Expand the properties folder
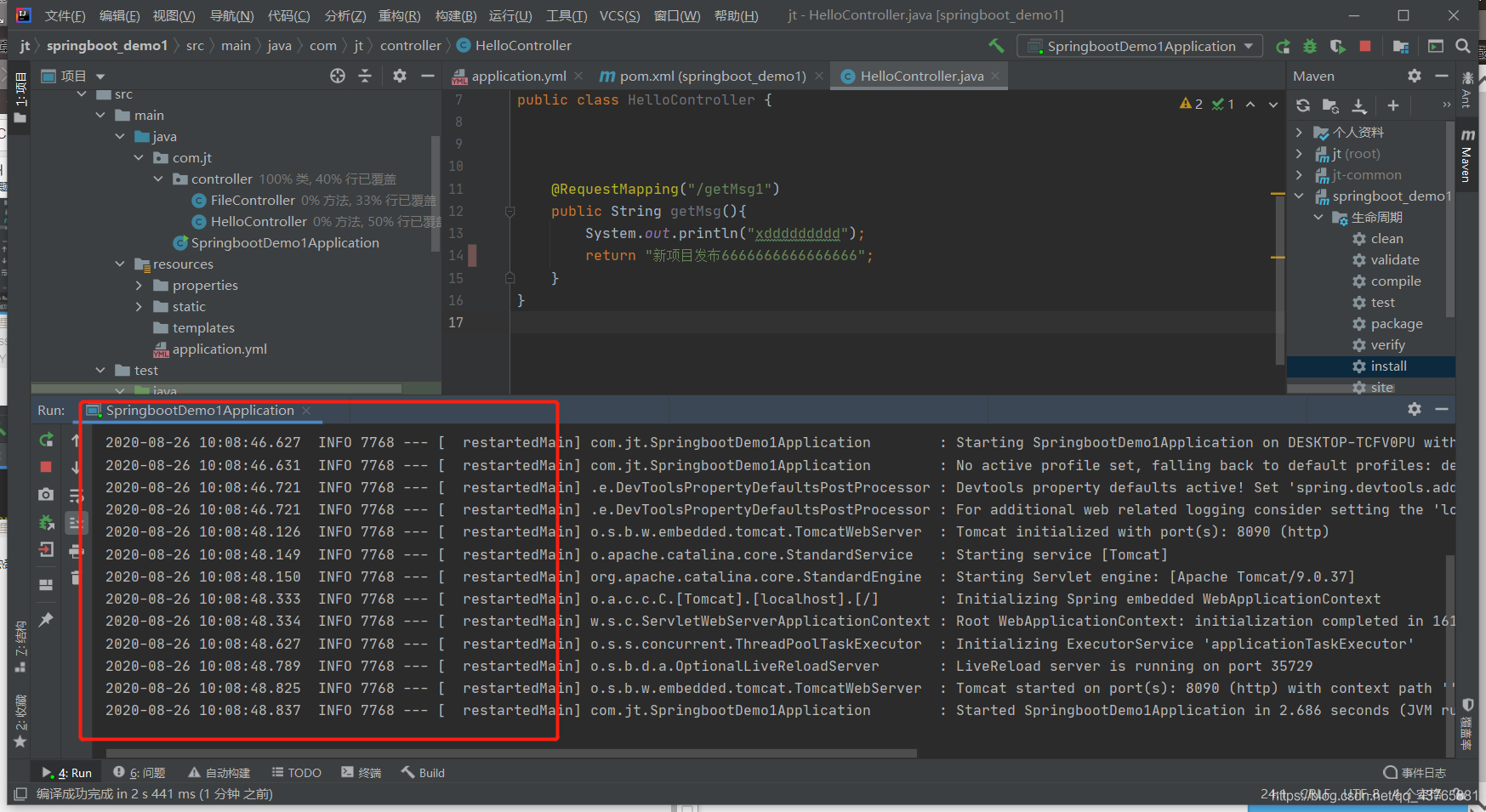The width and height of the screenshot is (1486, 812). pyautogui.click(x=139, y=285)
